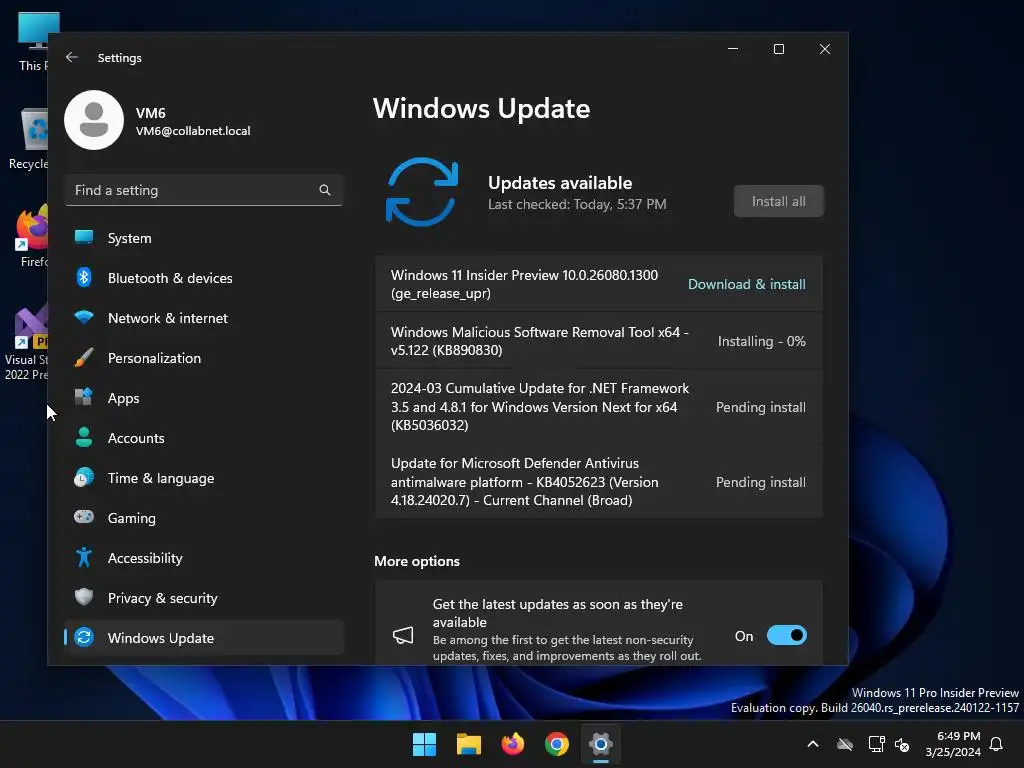Click the Windows 11 Insider Preview update text

click(x=524, y=284)
